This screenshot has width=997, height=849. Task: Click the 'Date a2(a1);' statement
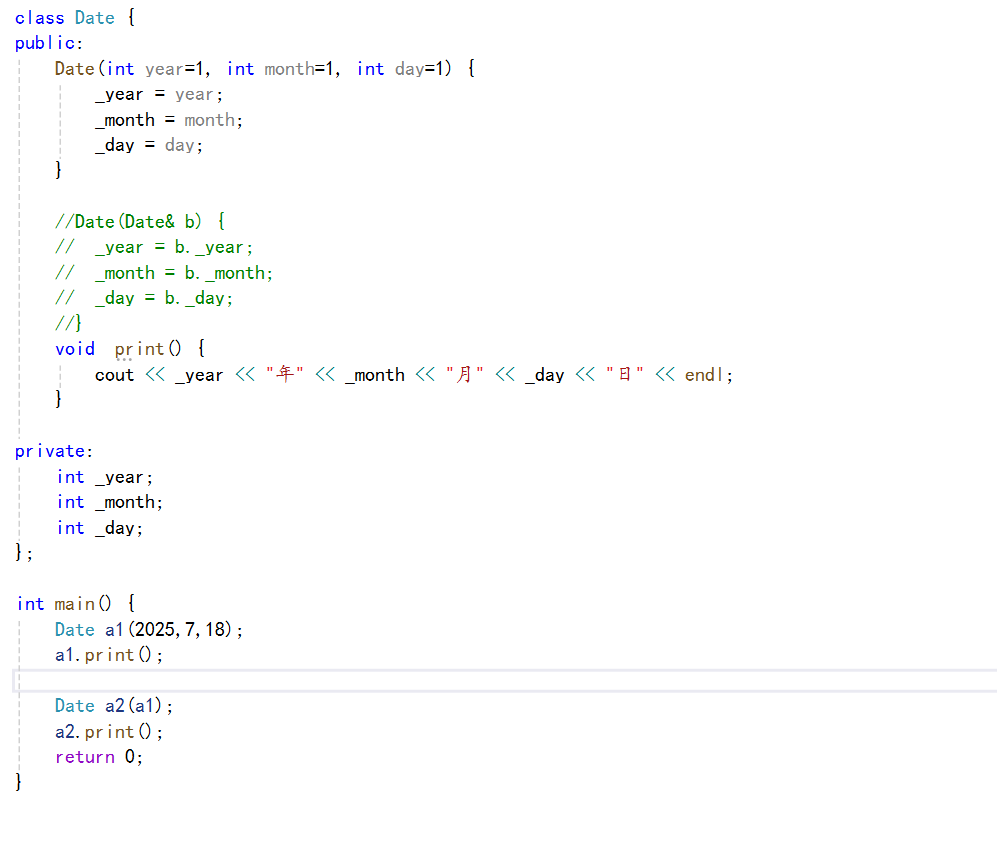[x=114, y=706]
